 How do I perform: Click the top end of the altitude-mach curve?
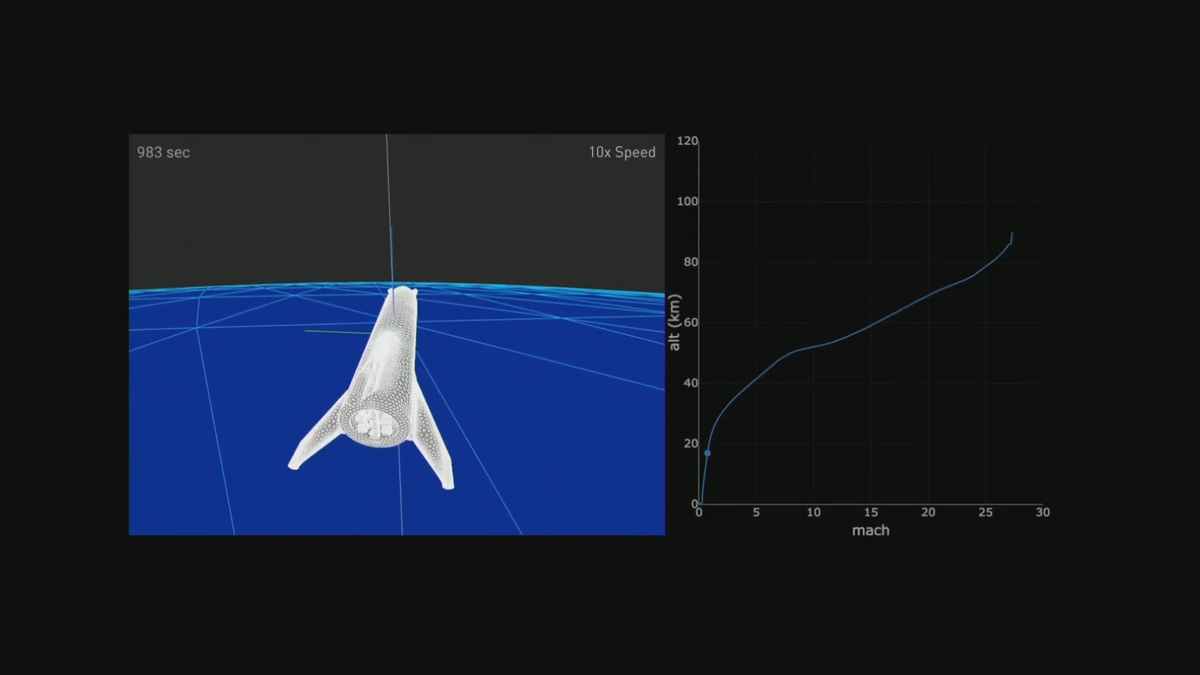[1011, 233]
